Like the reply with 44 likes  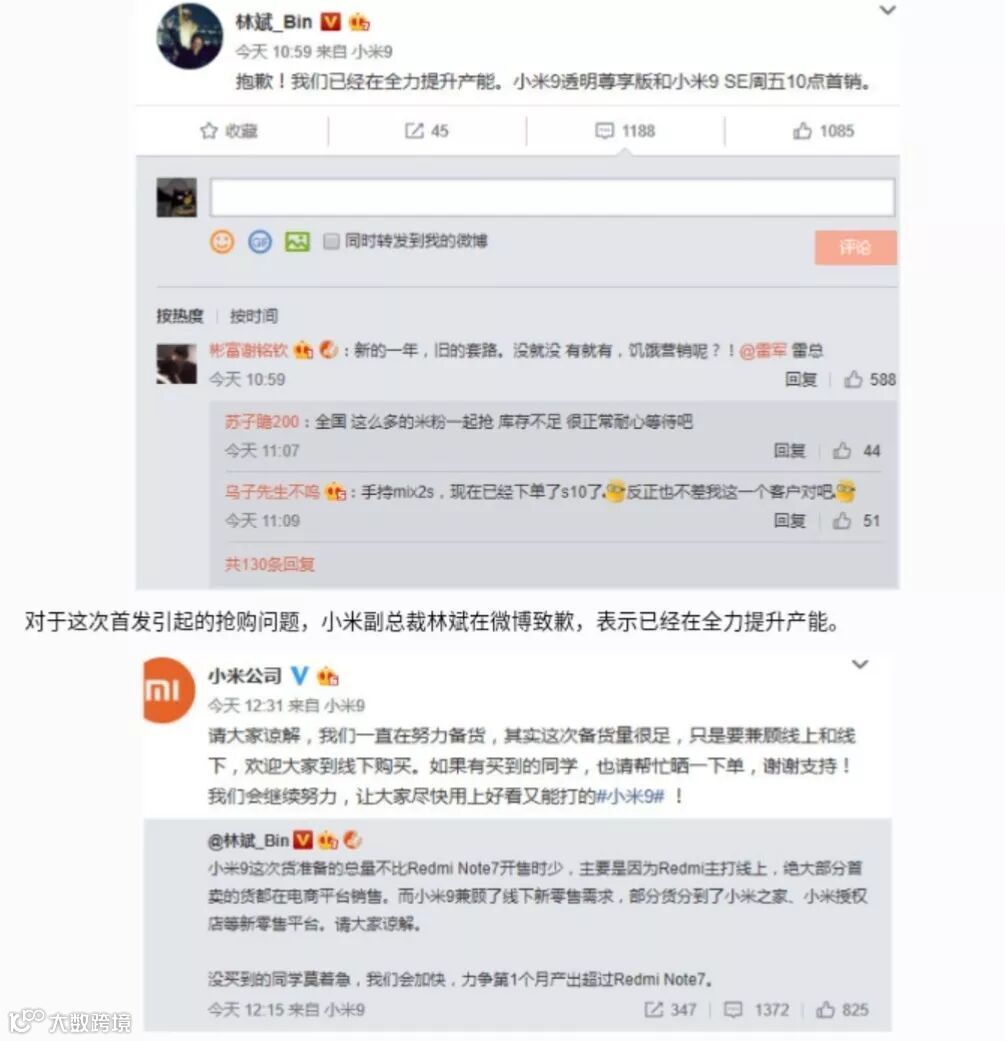856,451
